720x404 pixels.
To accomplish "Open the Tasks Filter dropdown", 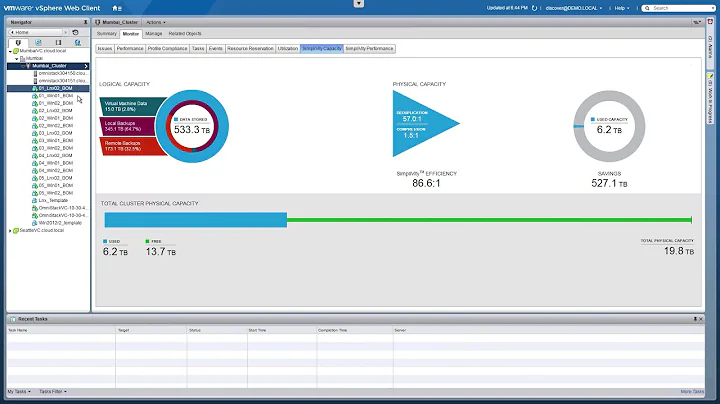I will pos(53,392).
